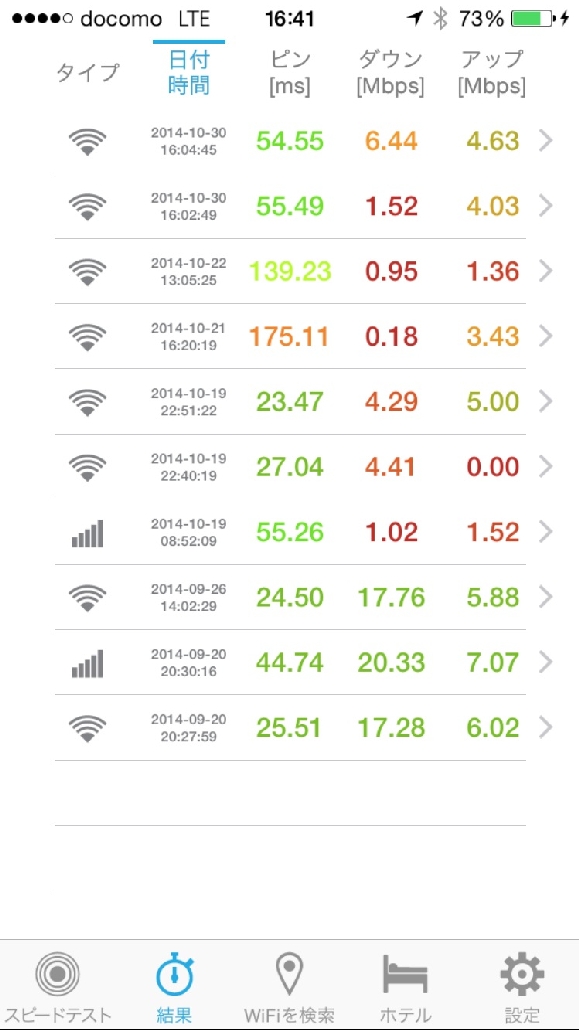Select the result with 0.00 upload
This screenshot has width=579, height=1030.
(x=290, y=467)
